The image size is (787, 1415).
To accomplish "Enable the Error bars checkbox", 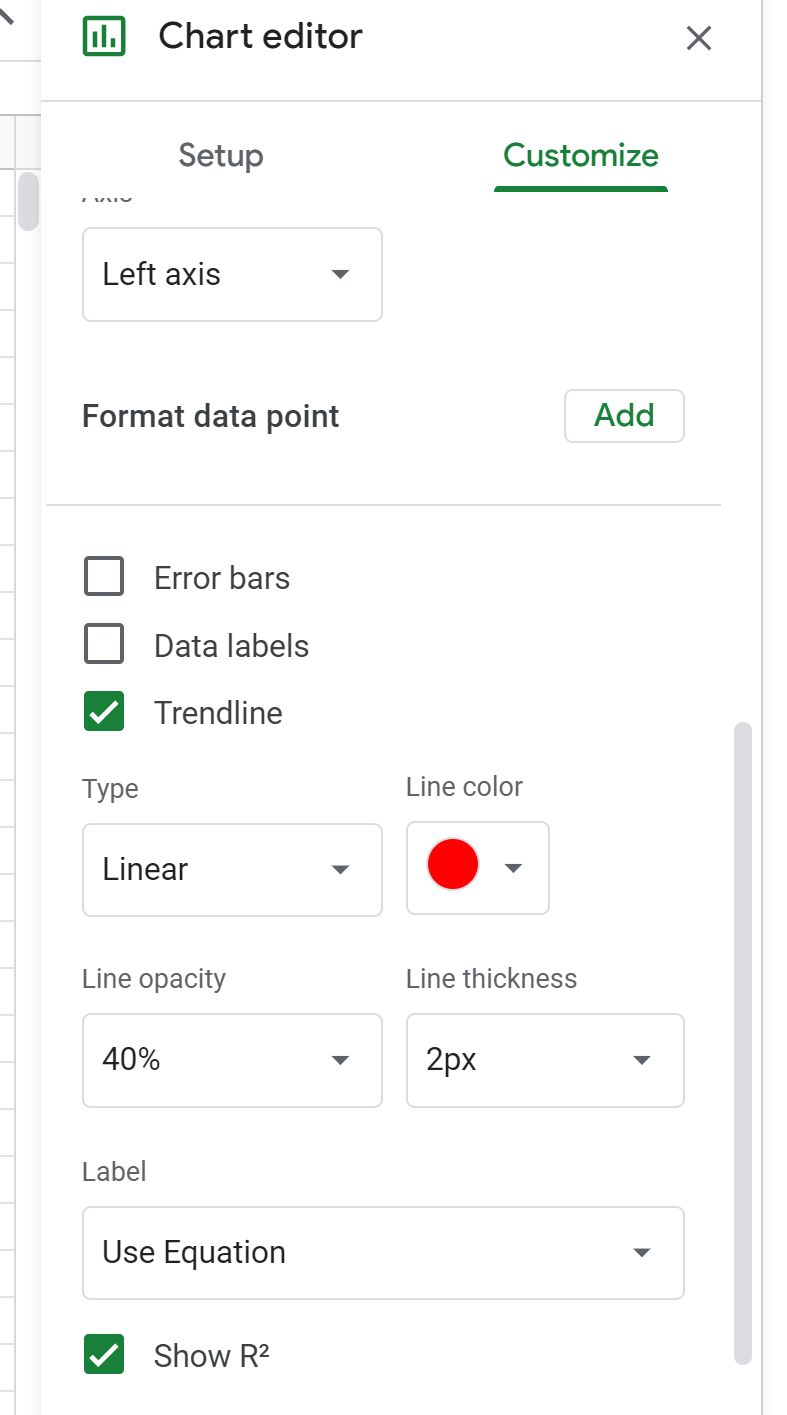I will [x=104, y=576].
